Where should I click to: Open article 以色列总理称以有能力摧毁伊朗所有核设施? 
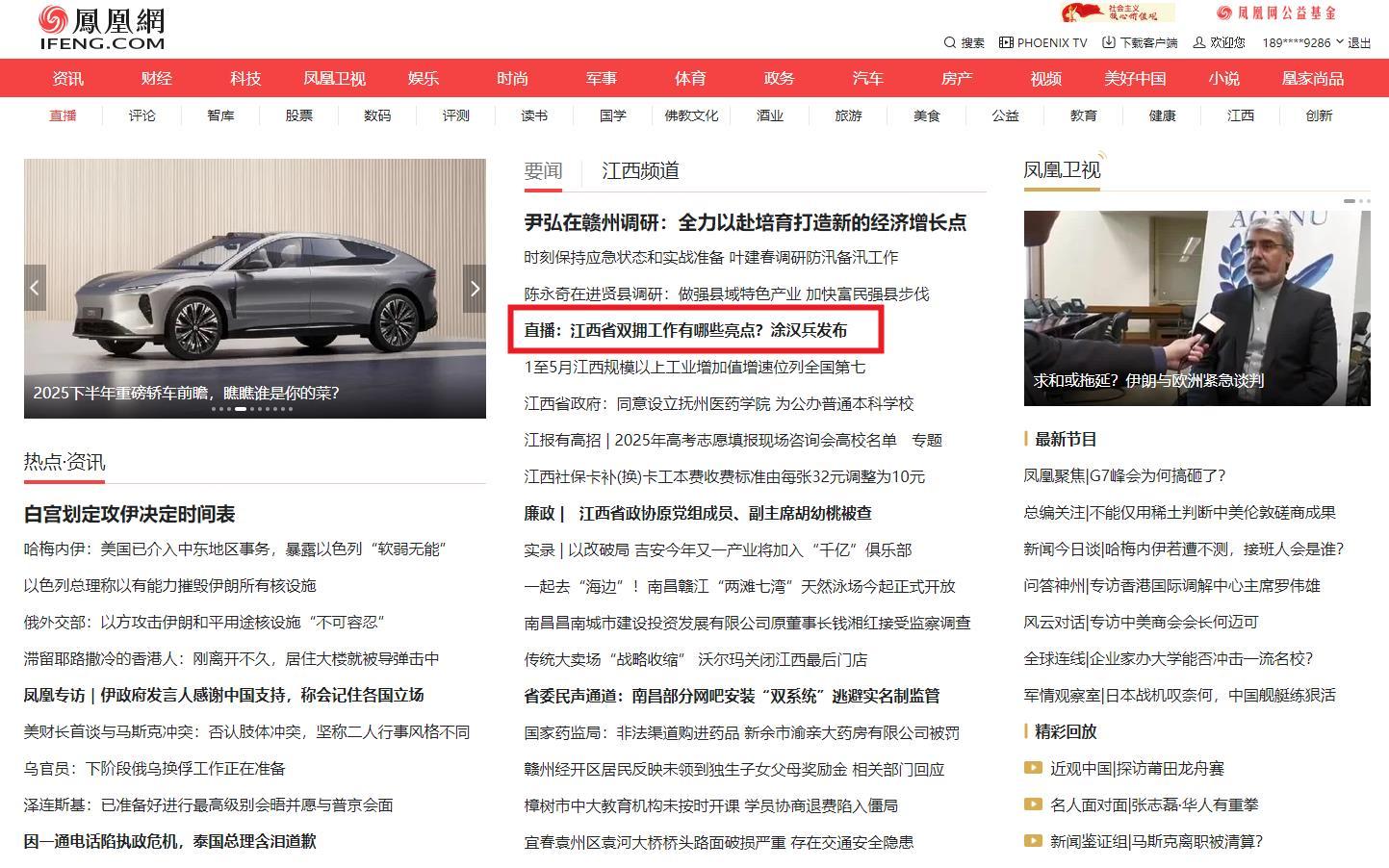click(170, 585)
